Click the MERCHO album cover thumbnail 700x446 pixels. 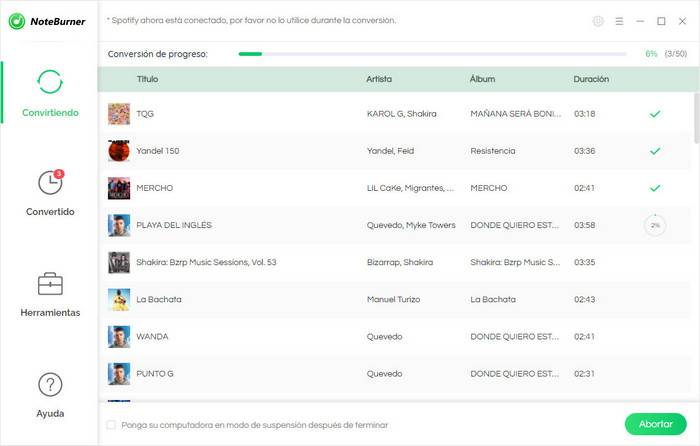119,188
